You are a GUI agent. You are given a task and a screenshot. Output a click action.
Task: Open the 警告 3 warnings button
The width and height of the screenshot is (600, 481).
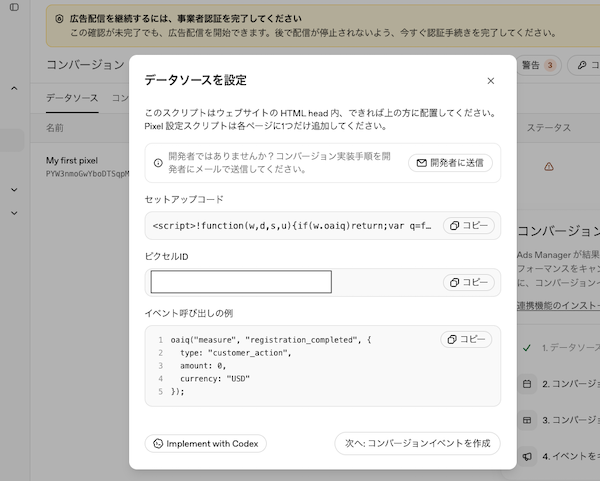[x=539, y=65]
